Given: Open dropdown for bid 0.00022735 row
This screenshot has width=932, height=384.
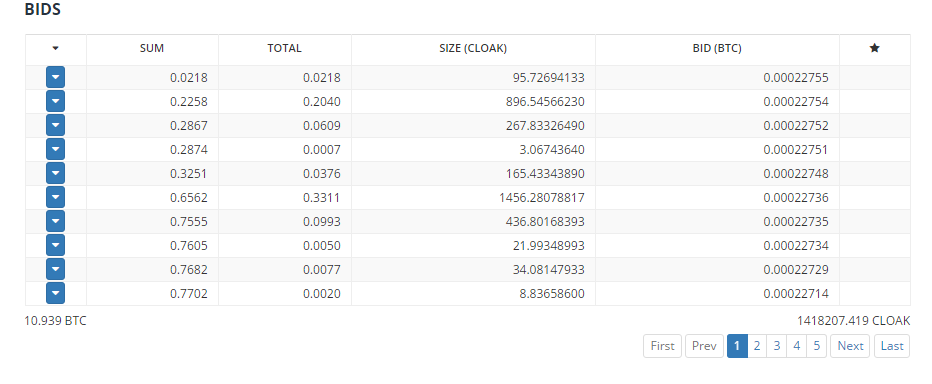Looking at the screenshot, I should click(x=55, y=221).
